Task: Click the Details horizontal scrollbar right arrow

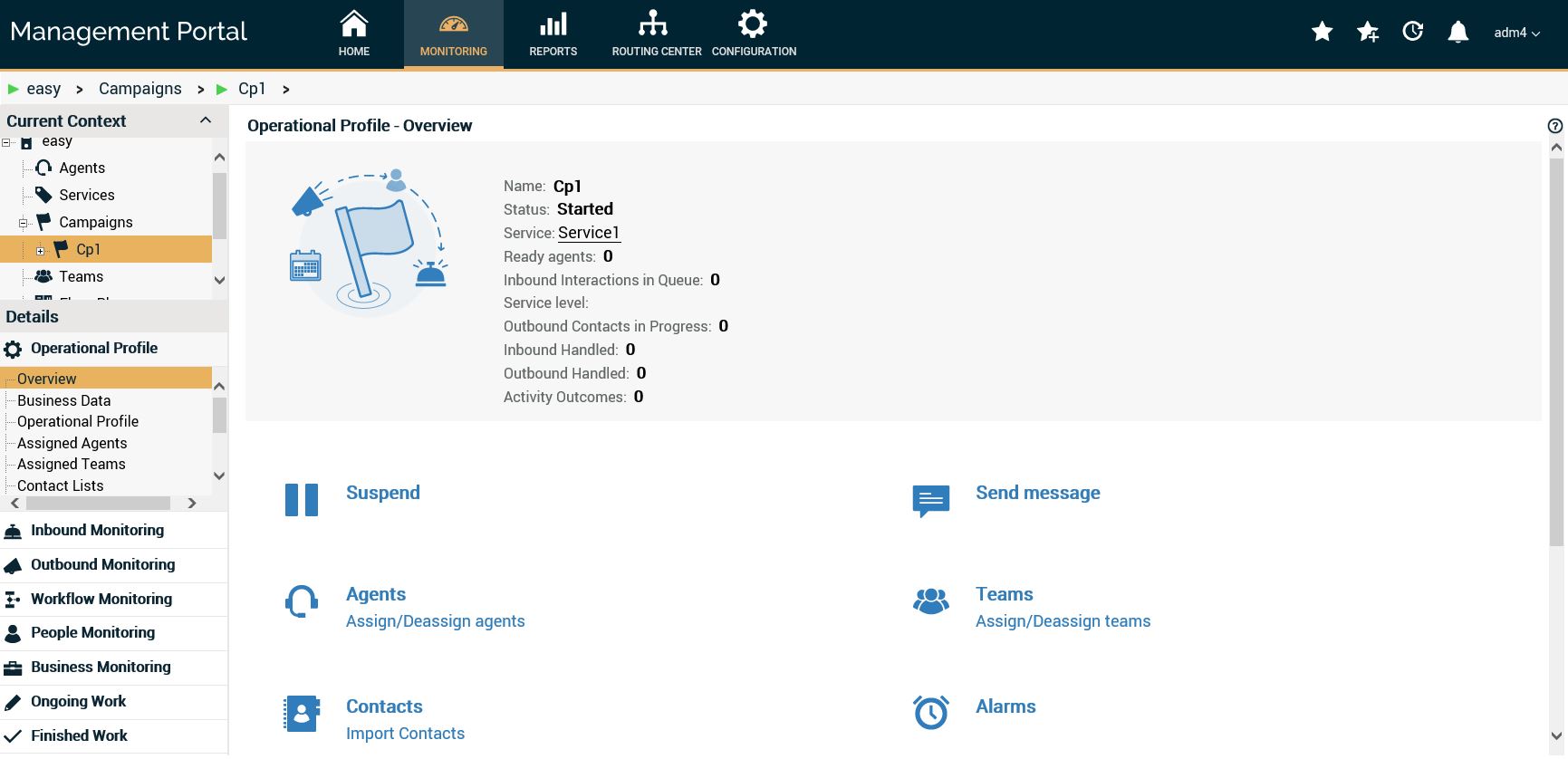Action: (x=192, y=503)
